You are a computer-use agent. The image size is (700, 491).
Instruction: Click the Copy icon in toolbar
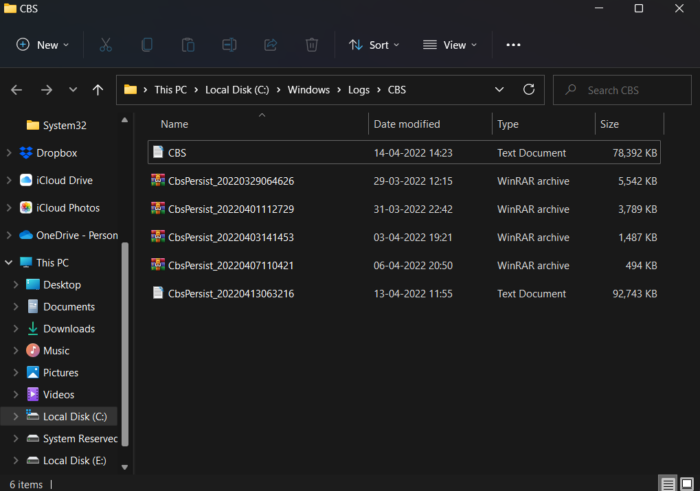click(x=147, y=45)
